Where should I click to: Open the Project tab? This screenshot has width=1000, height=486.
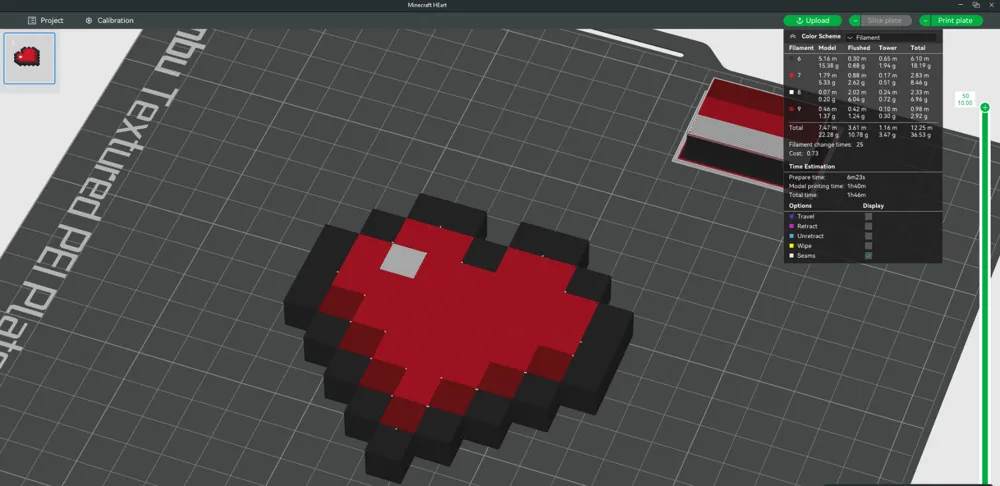pyautogui.click(x=45, y=20)
